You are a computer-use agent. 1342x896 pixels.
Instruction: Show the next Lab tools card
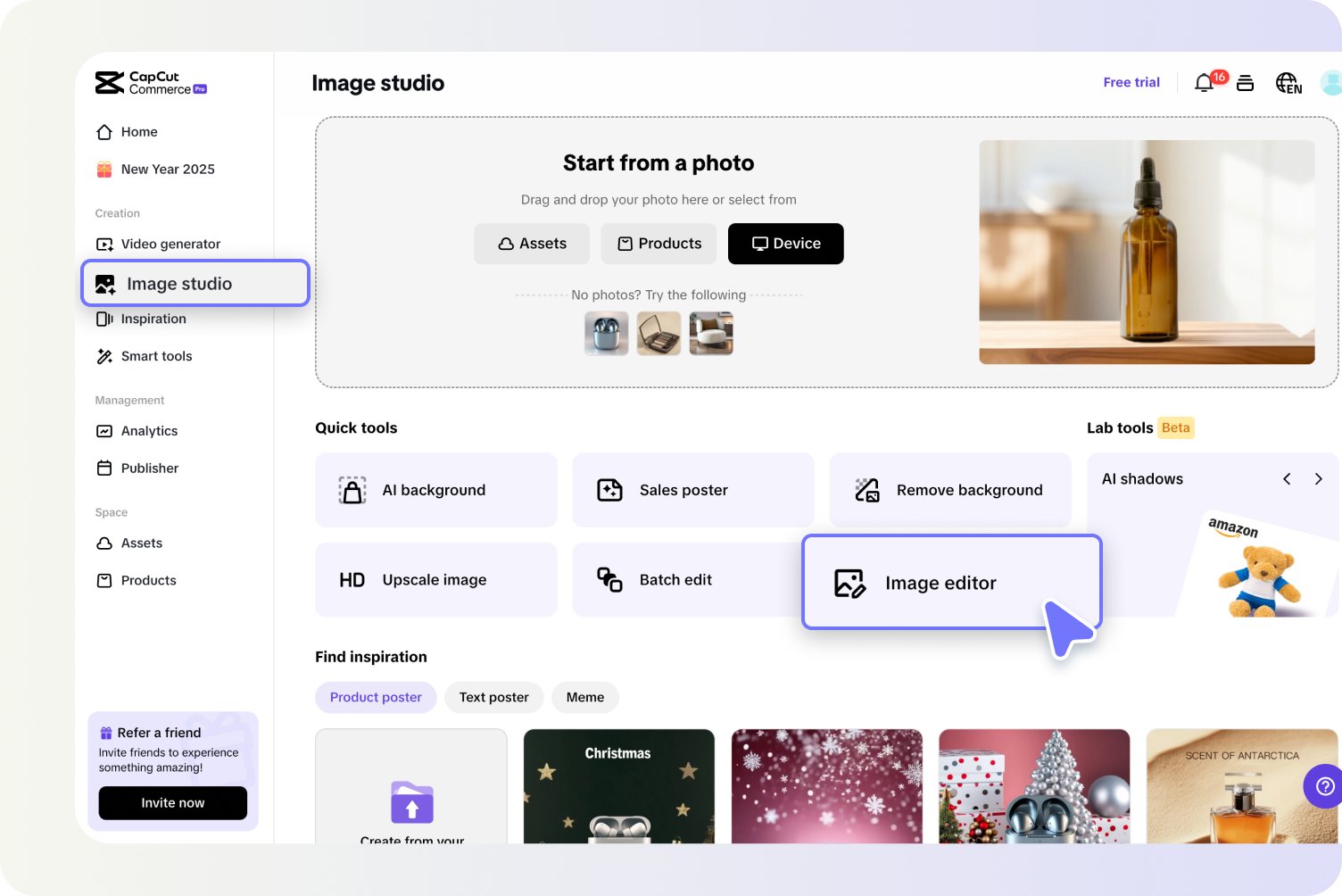[1319, 478]
